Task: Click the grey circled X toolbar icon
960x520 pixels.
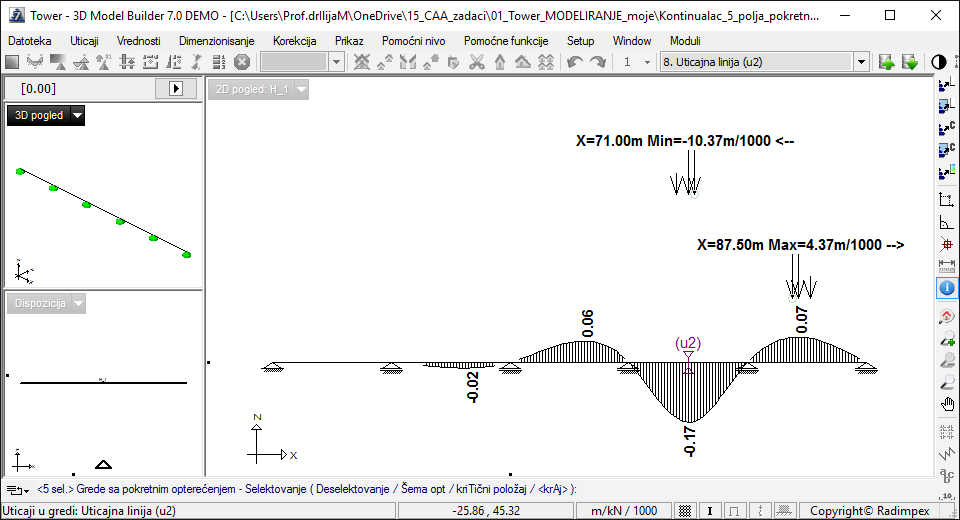Action: pos(241,62)
